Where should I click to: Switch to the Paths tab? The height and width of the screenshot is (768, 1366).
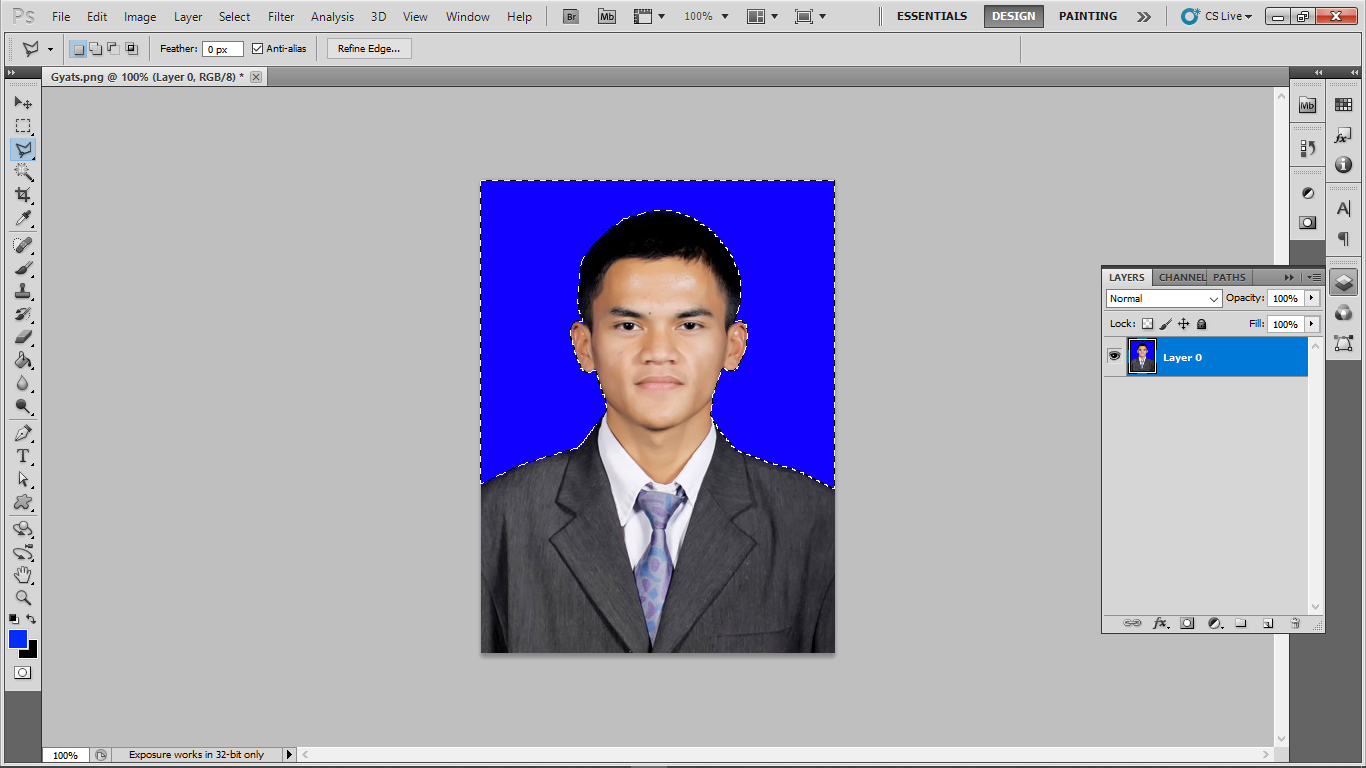coord(1230,277)
